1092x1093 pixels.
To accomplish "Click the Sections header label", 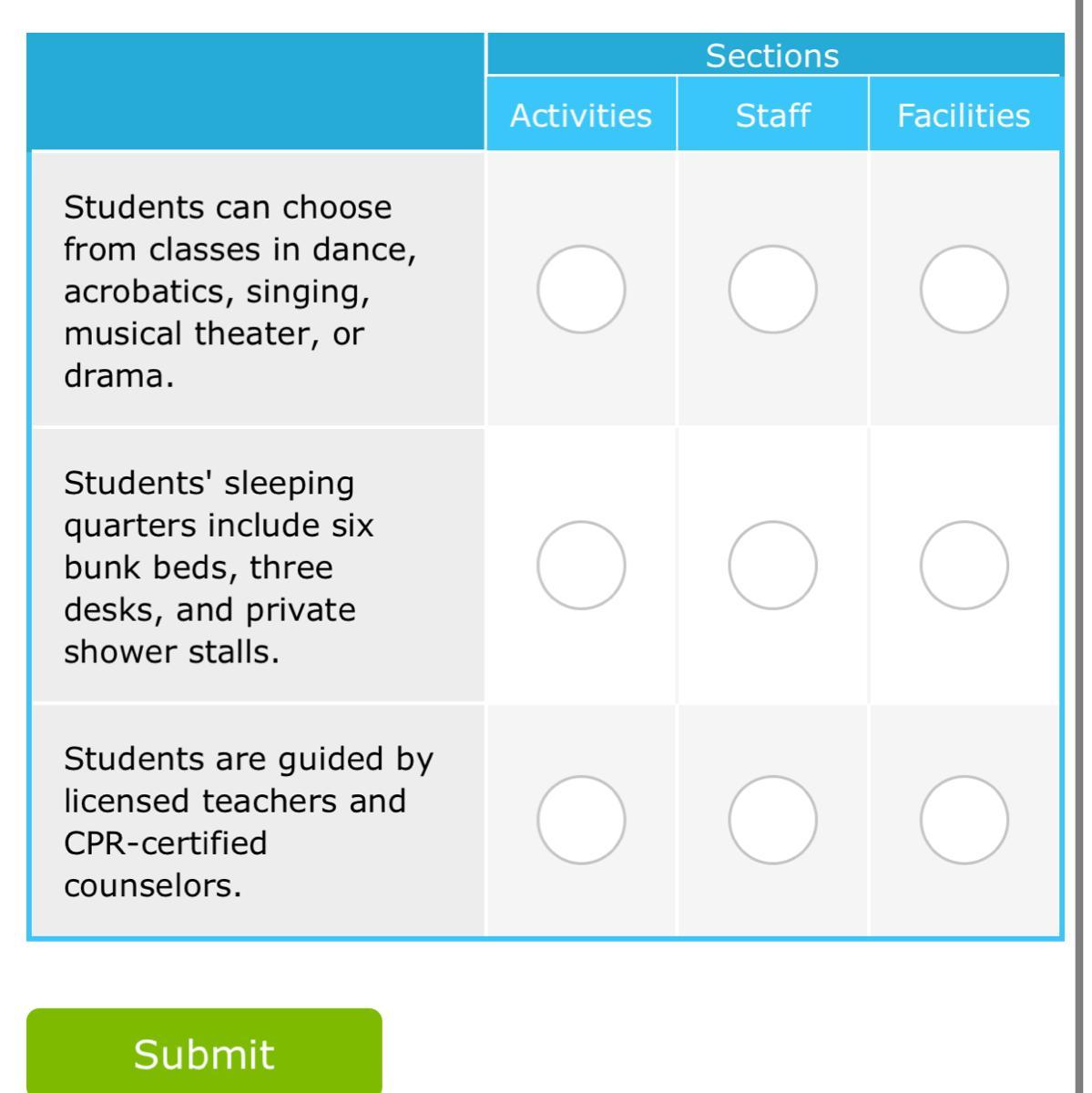I will pos(772,56).
